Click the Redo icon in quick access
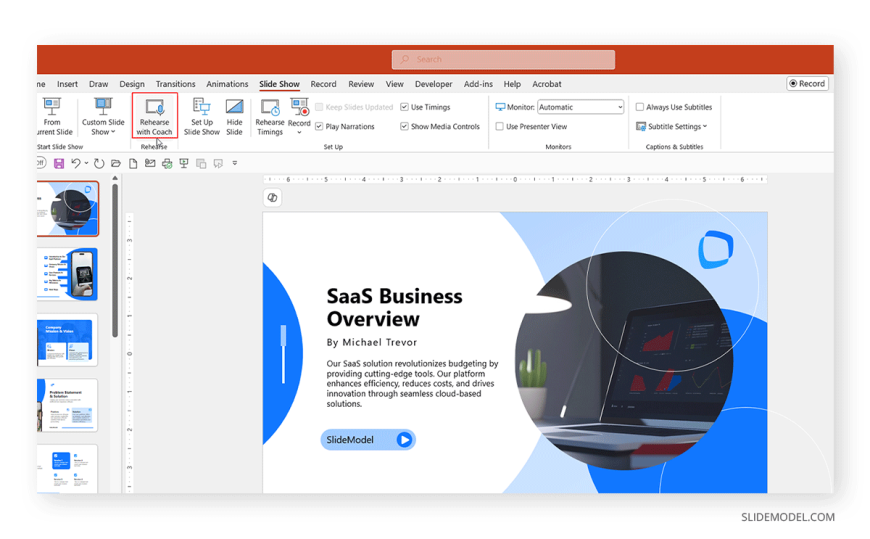This screenshot has height=539, width=870. 99,163
